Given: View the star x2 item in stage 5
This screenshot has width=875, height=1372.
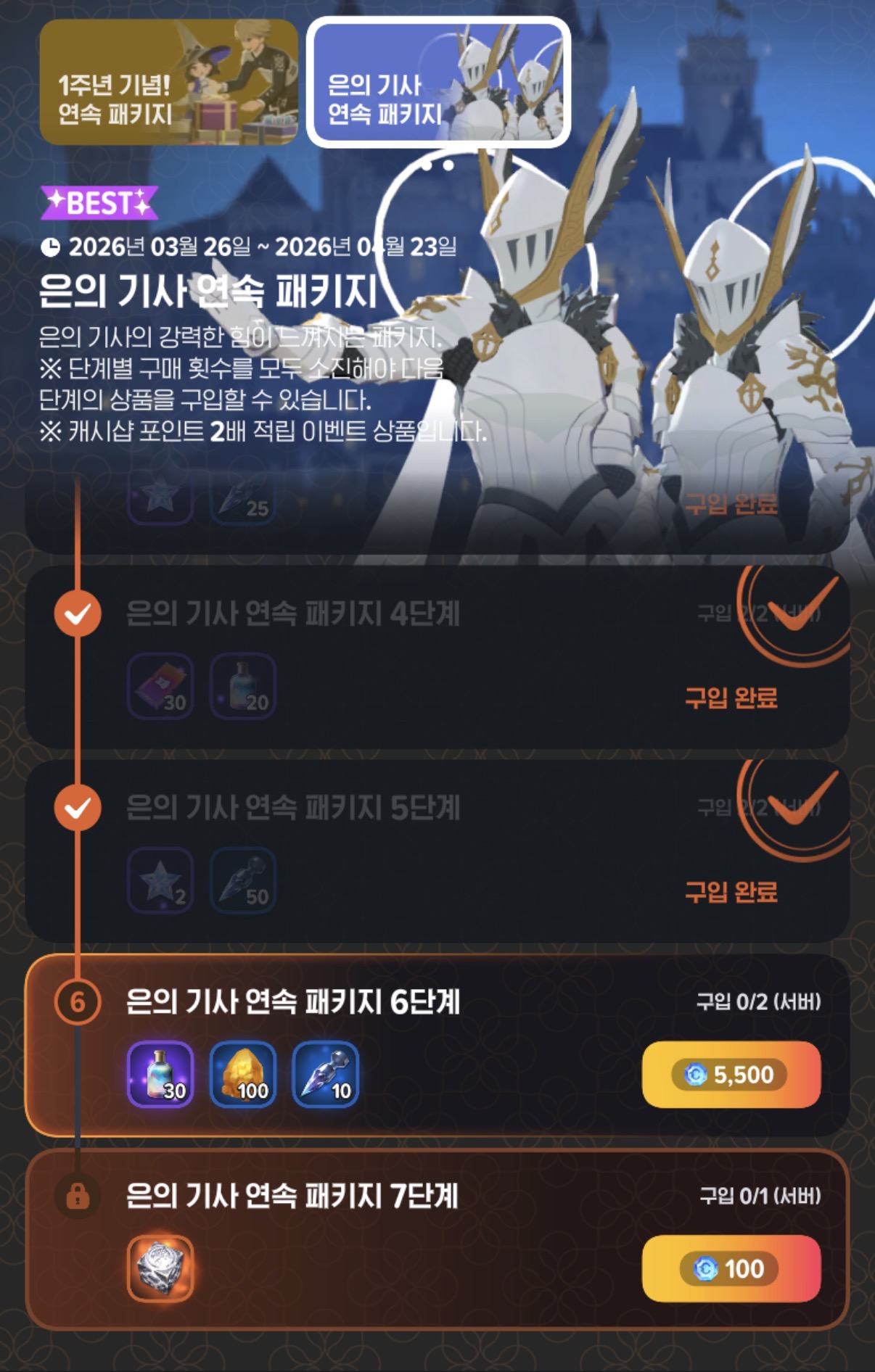Looking at the screenshot, I should 160,880.
